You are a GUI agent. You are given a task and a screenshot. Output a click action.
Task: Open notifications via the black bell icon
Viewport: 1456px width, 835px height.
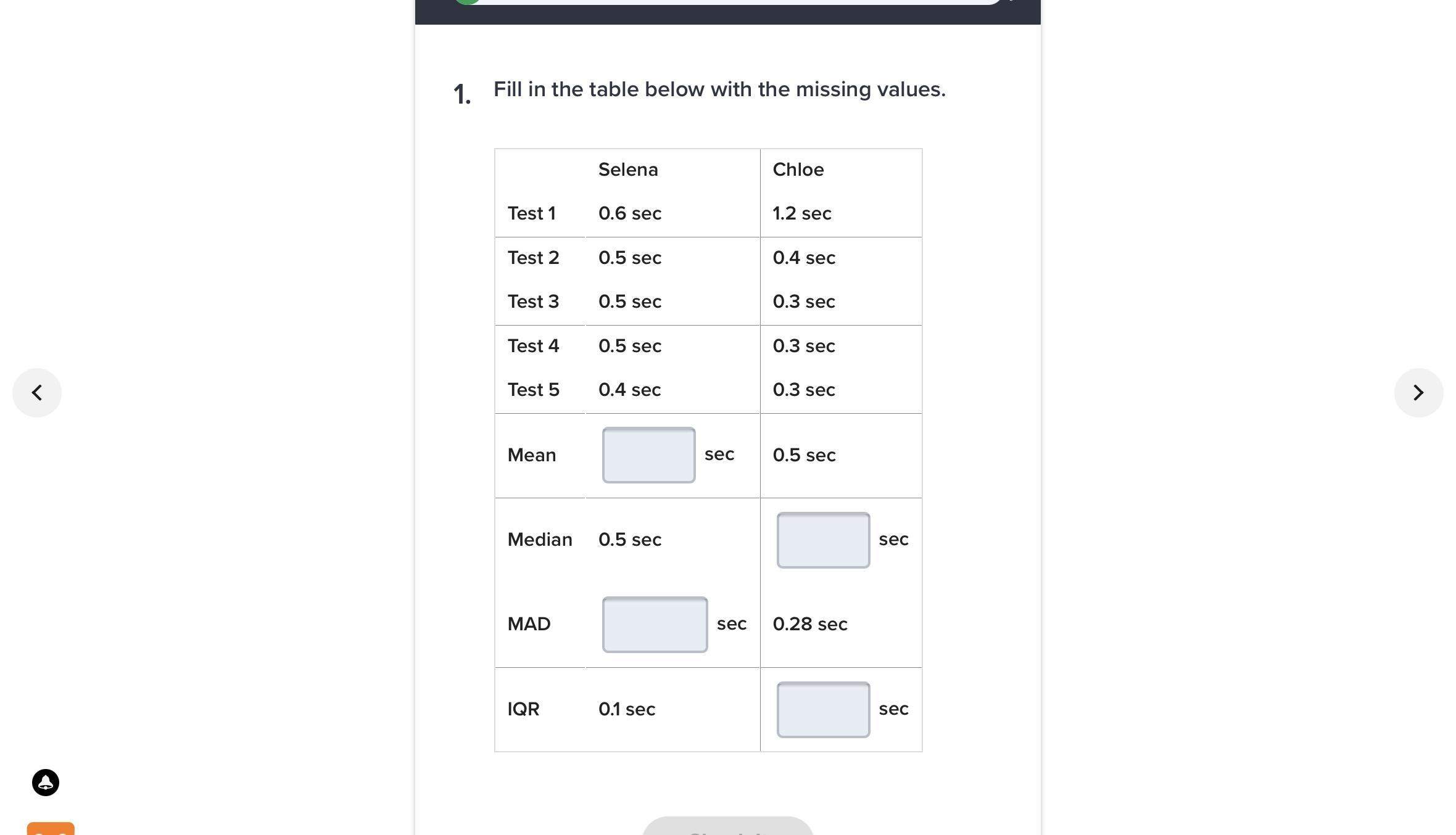46,783
